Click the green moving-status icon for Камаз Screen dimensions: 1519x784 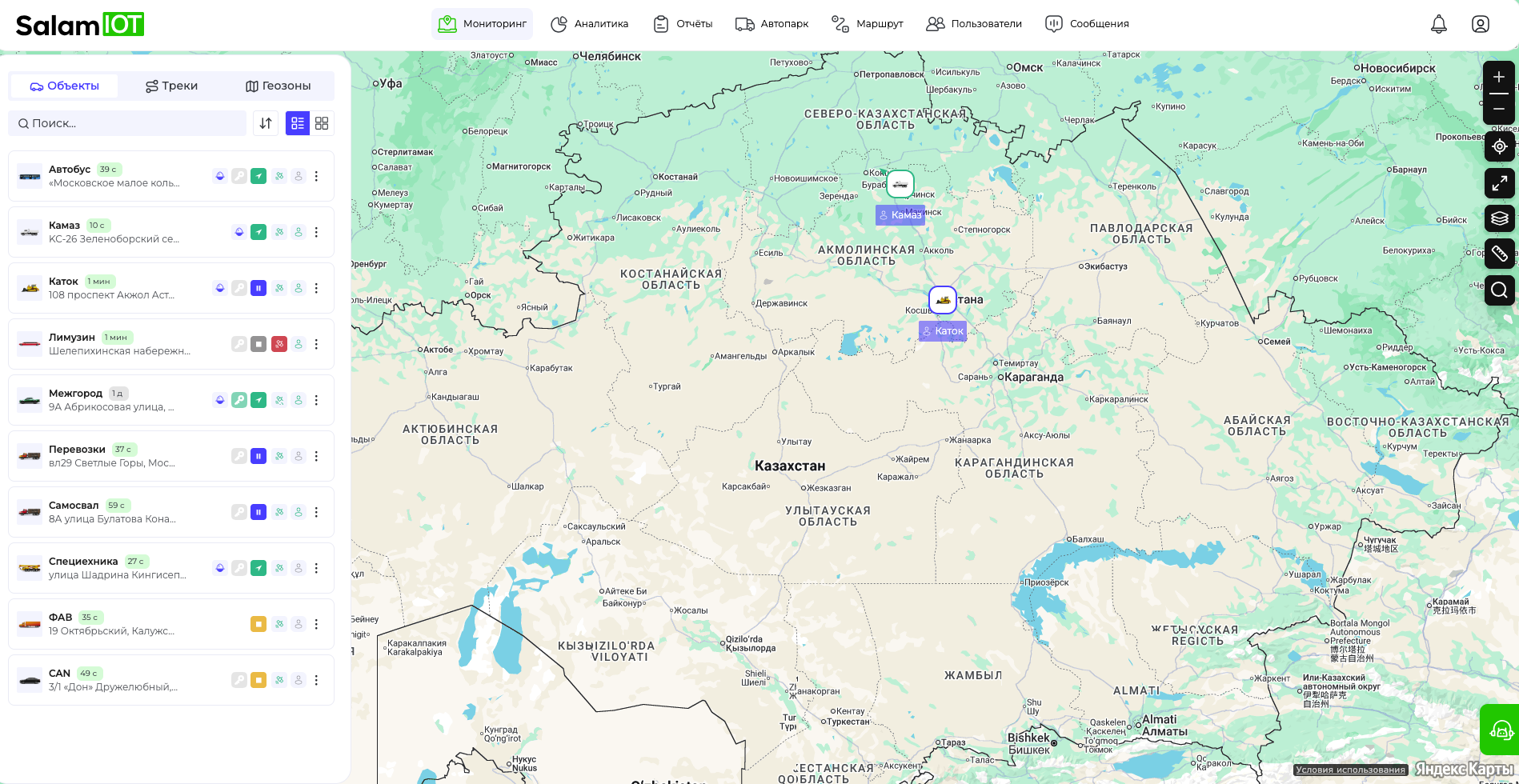[259, 232]
